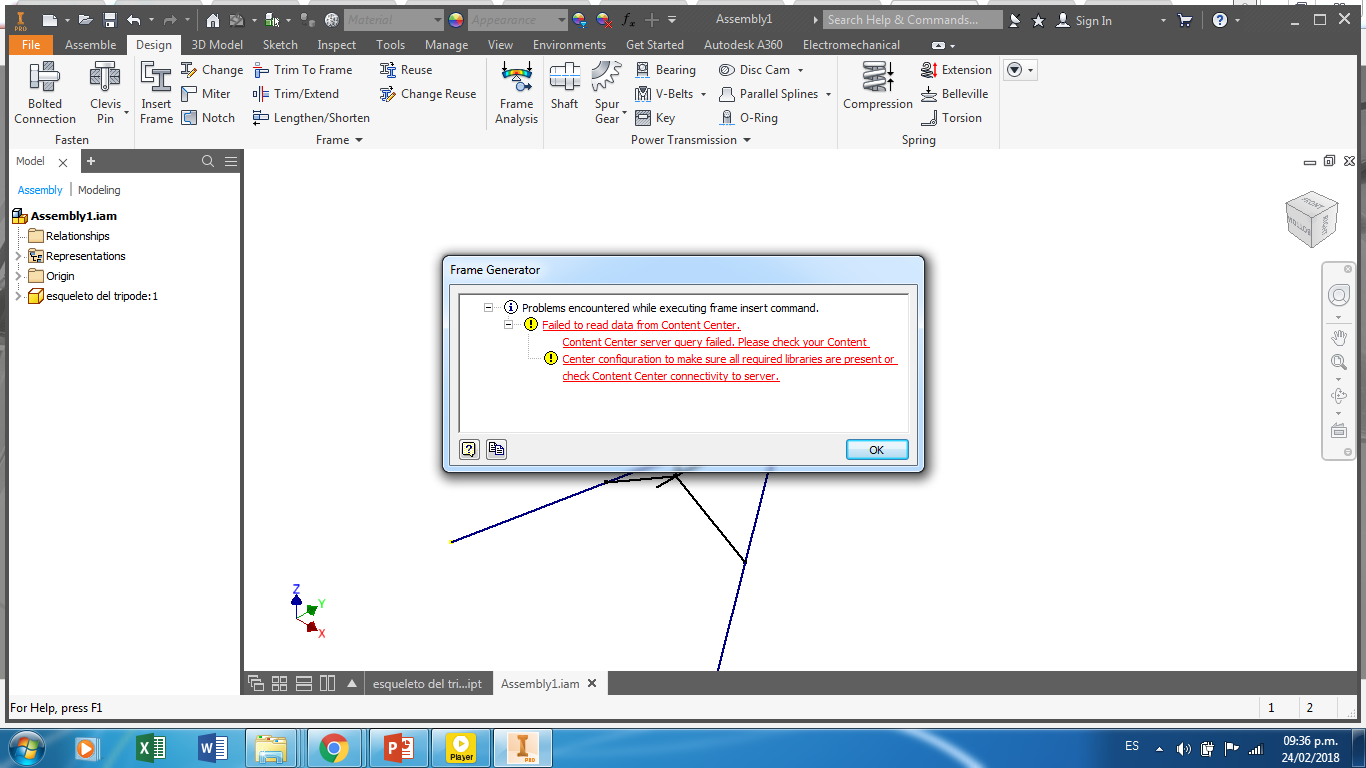Click the Search Help & Commands field
The image size is (1366, 768).
point(912,19)
